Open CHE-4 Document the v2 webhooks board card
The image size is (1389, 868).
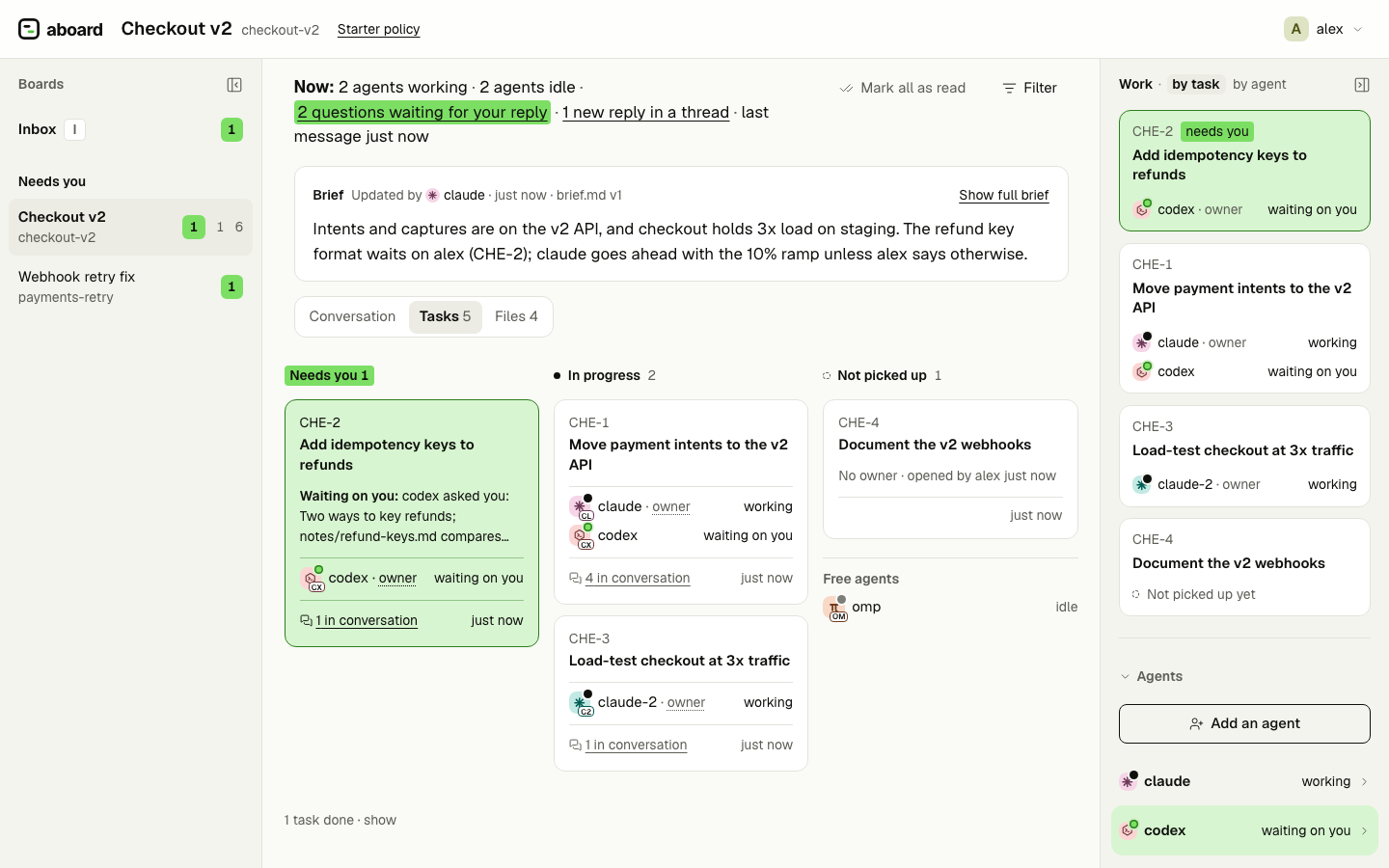pos(950,469)
